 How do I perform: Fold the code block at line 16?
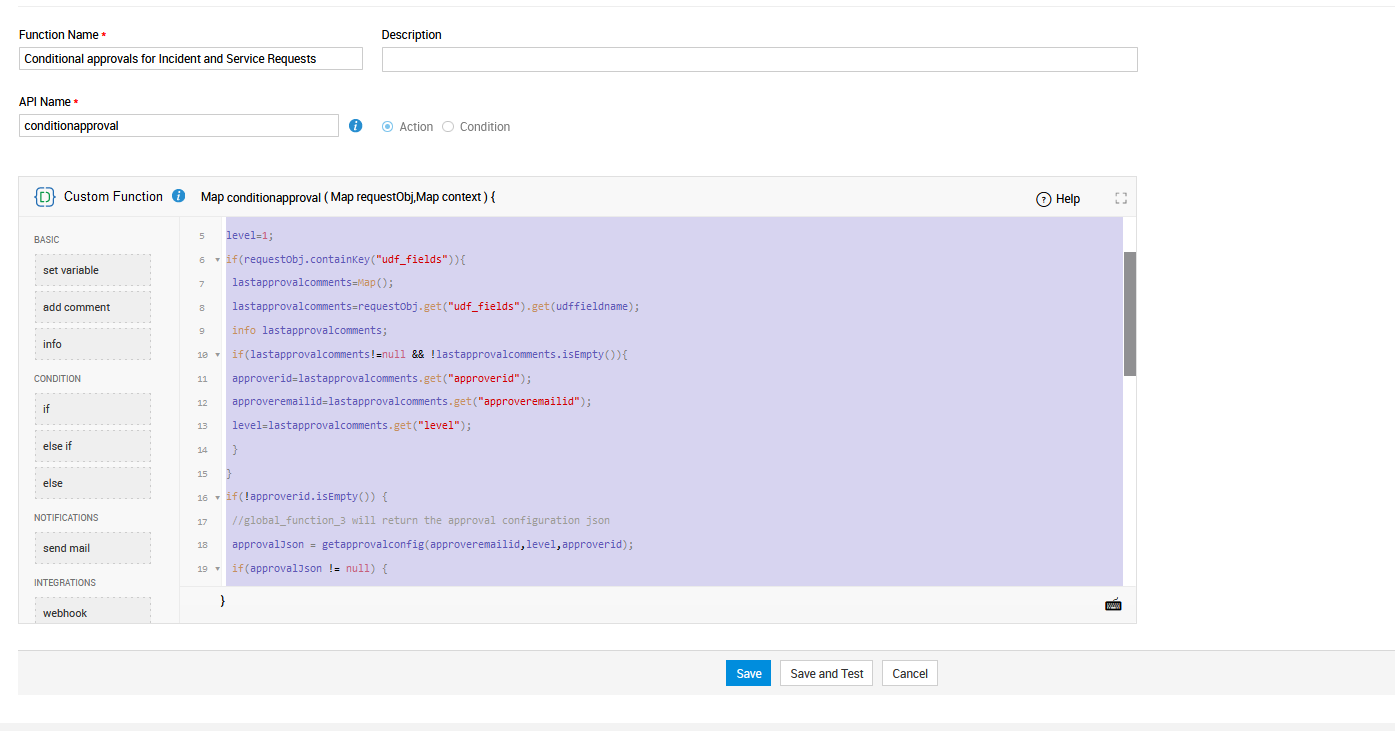point(218,497)
